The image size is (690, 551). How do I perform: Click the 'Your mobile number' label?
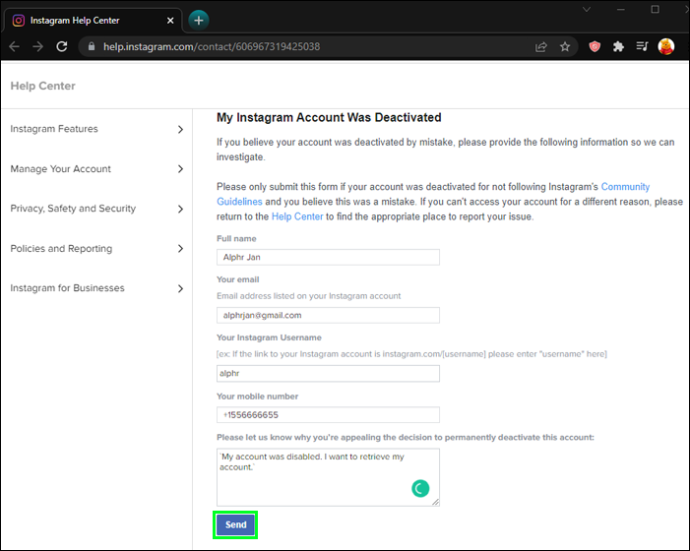point(257,396)
